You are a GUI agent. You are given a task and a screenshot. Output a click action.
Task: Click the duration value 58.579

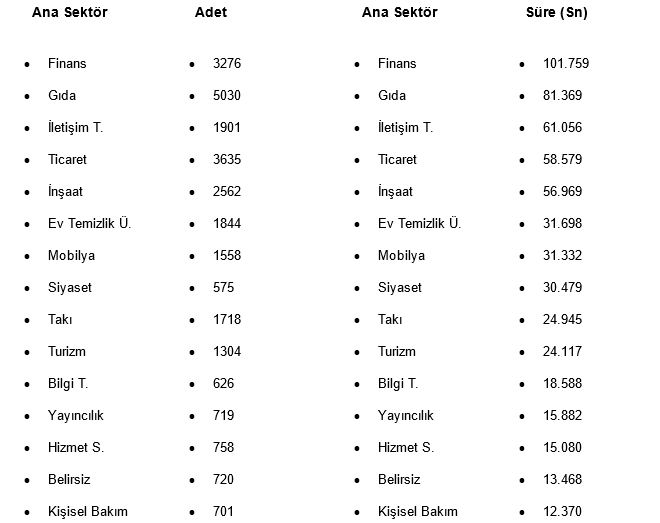click(x=563, y=160)
